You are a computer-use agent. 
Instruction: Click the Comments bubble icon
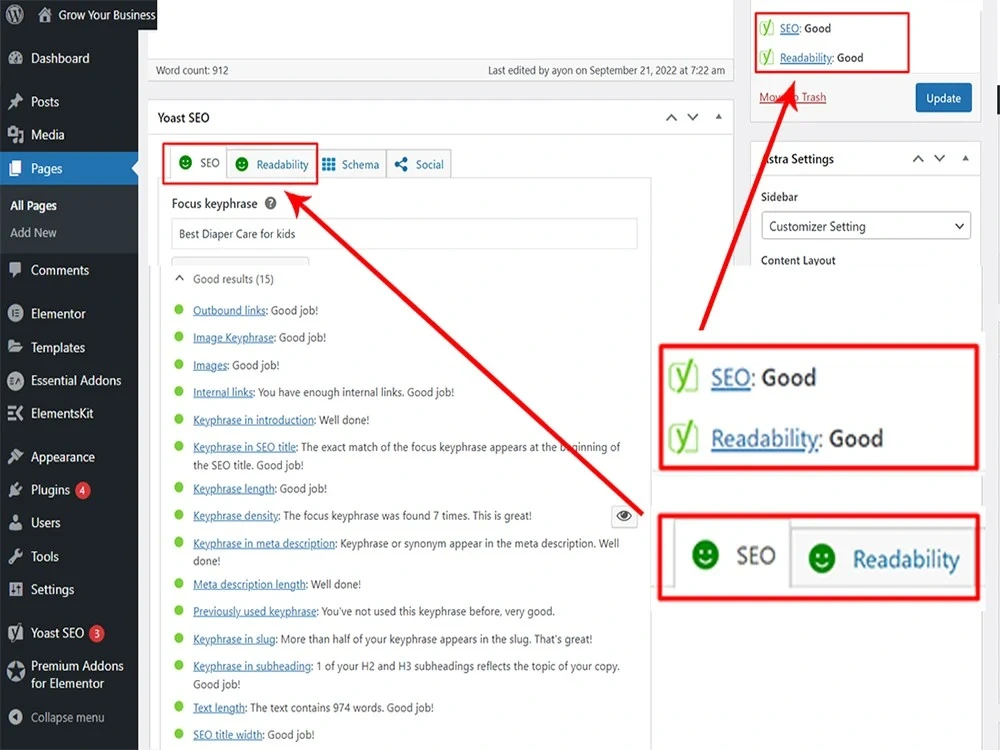click(x=16, y=270)
